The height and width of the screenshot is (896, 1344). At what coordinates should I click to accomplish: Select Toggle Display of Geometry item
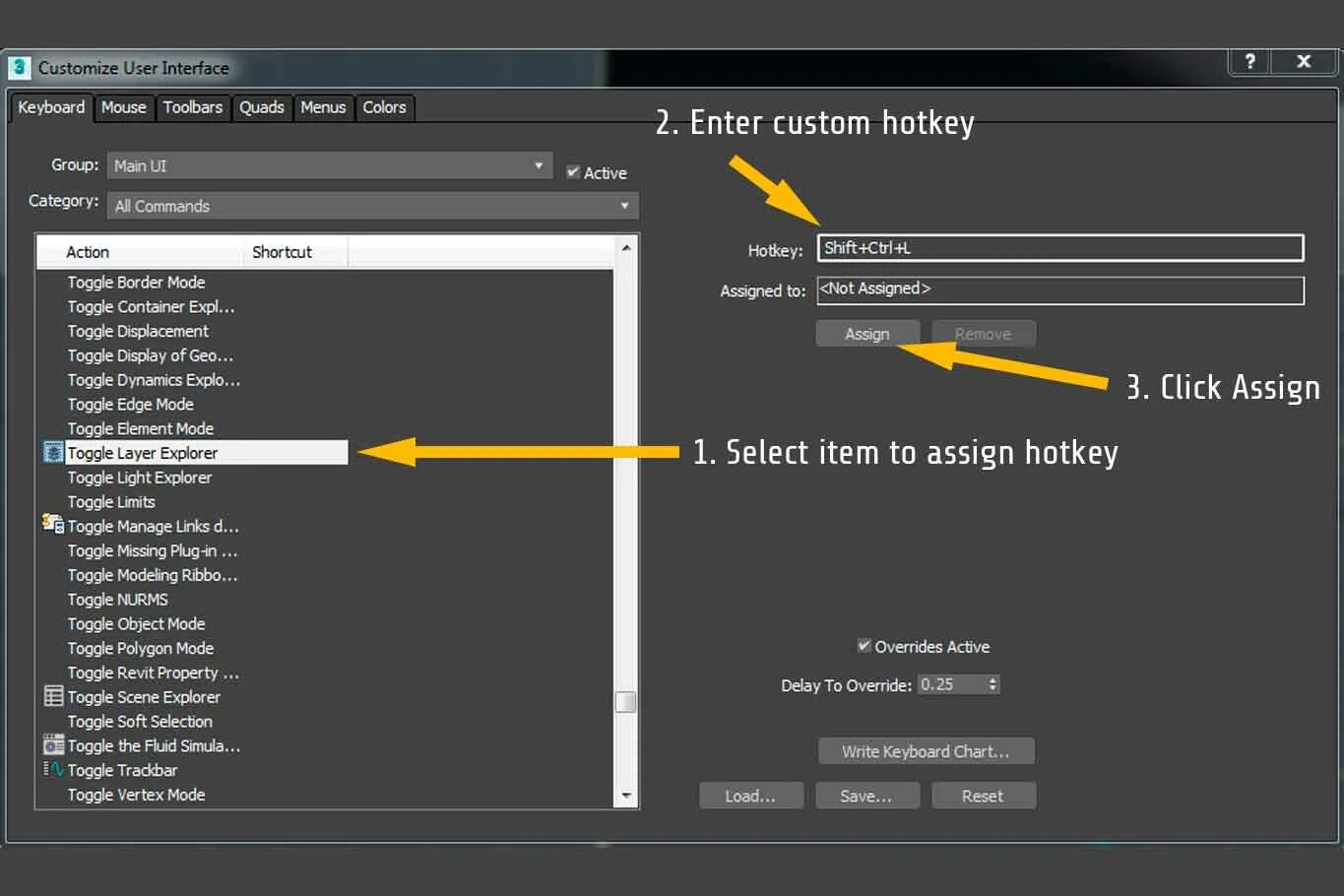pos(150,355)
